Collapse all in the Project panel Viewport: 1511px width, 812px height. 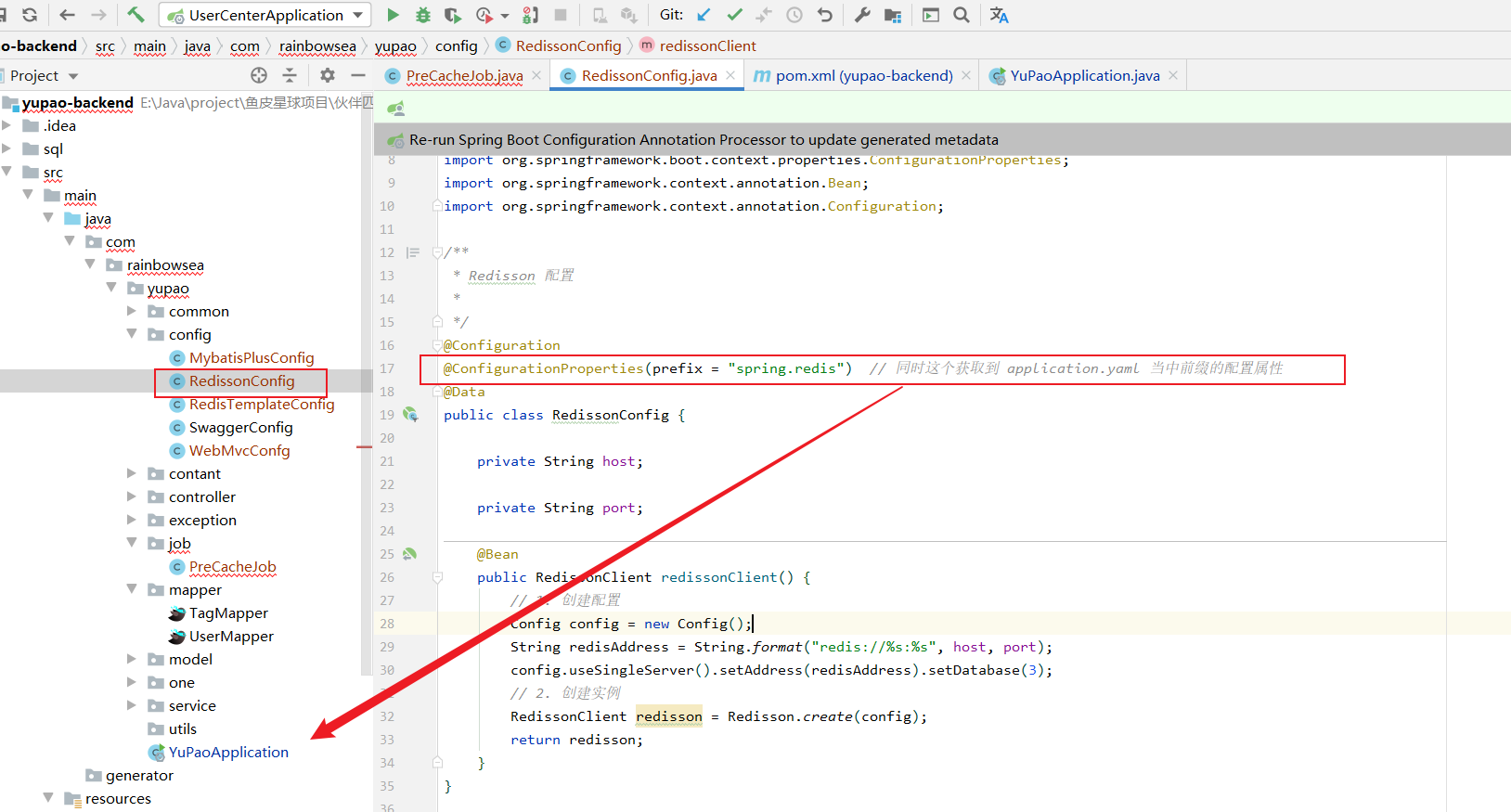point(290,75)
